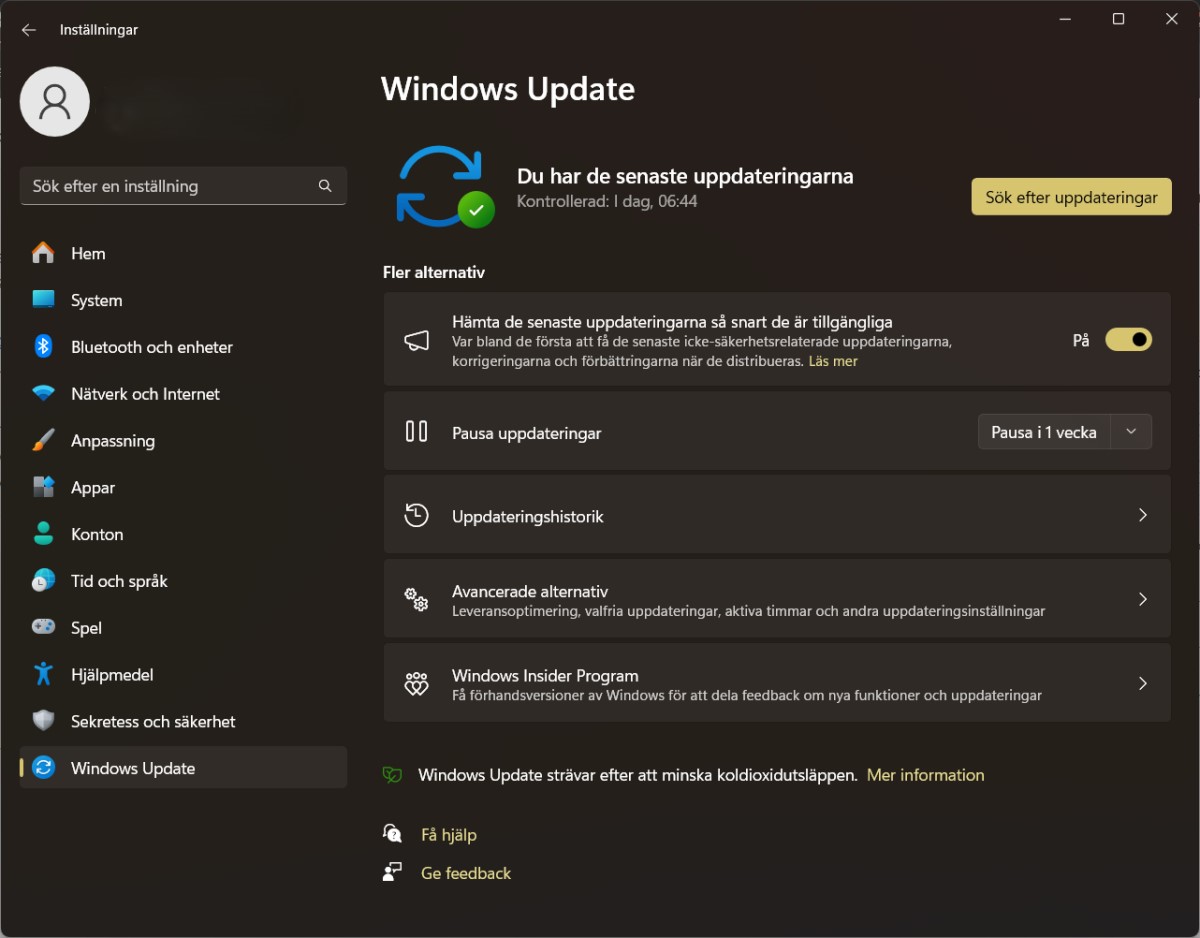Click the System monitor icon
Viewport: 1200px width, 938px height.
tap(43, 300)
